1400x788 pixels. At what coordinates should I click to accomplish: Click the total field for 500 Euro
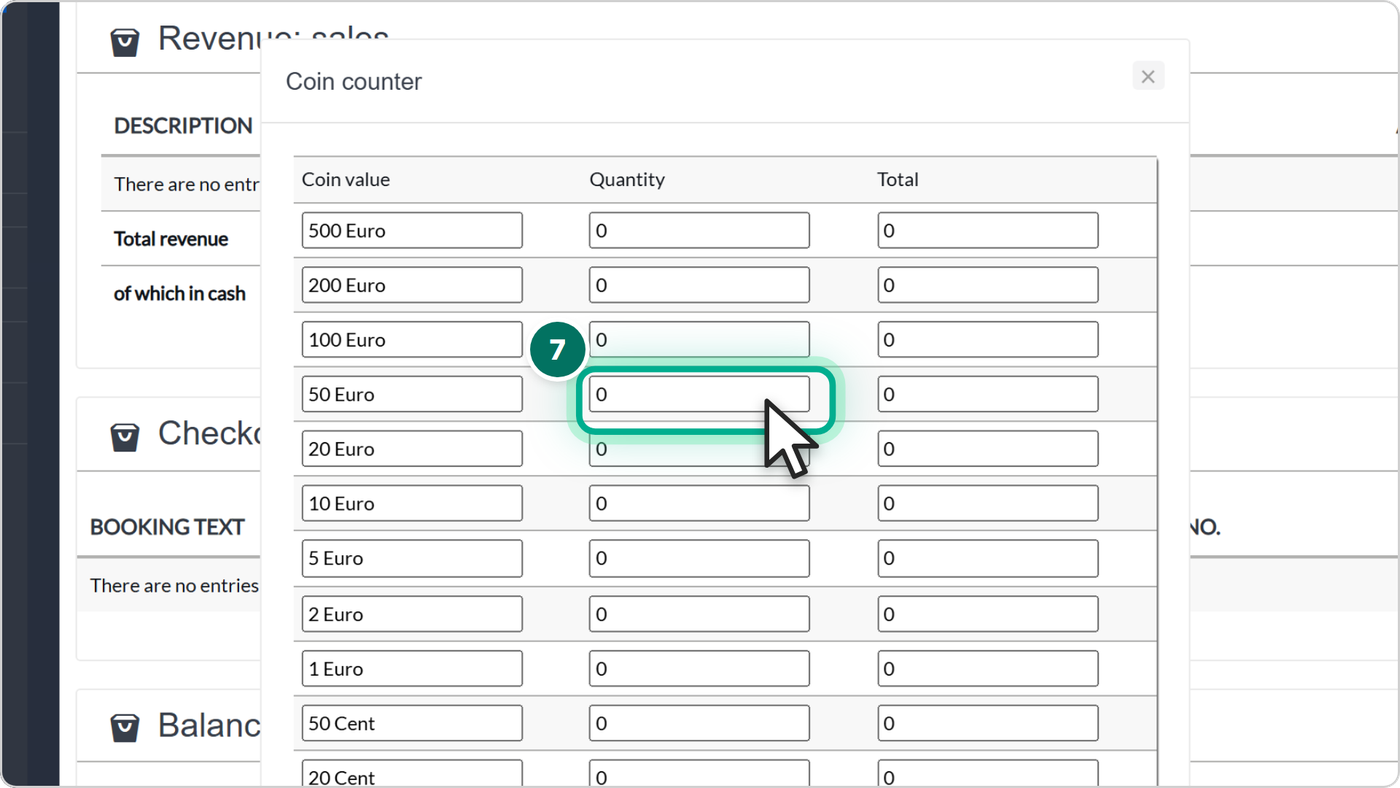pyautogui.click(x=988, y=230)
